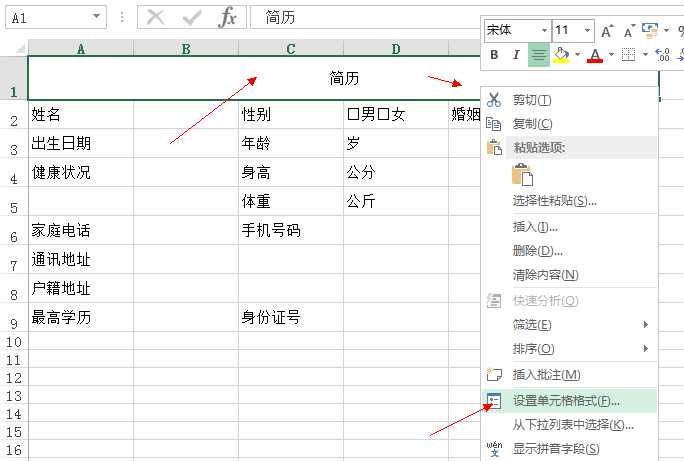Open the font size 11 dropdown

(x=588, y=31)
